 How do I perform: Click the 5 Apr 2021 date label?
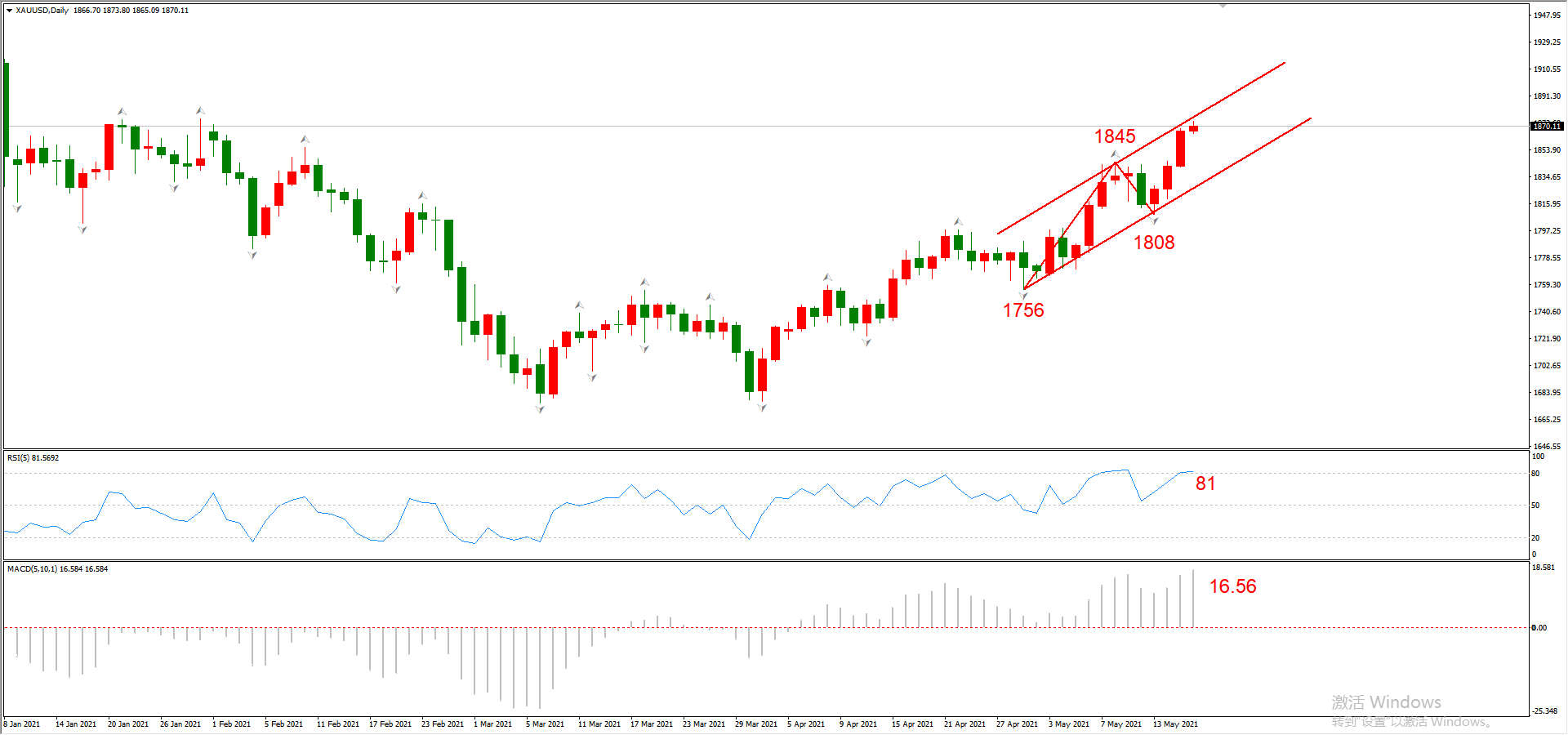(x=806, y=724)
